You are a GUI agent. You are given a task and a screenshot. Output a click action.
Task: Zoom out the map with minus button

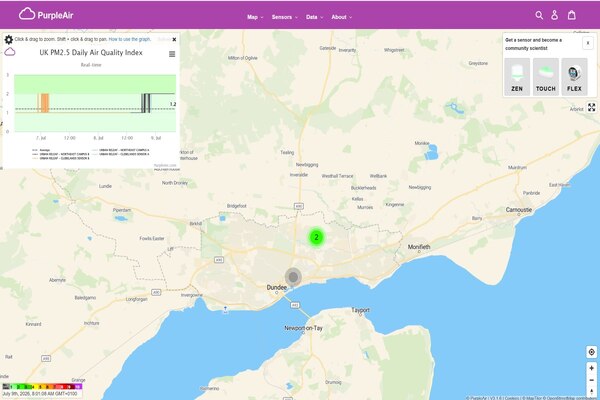tap(592, 380)
